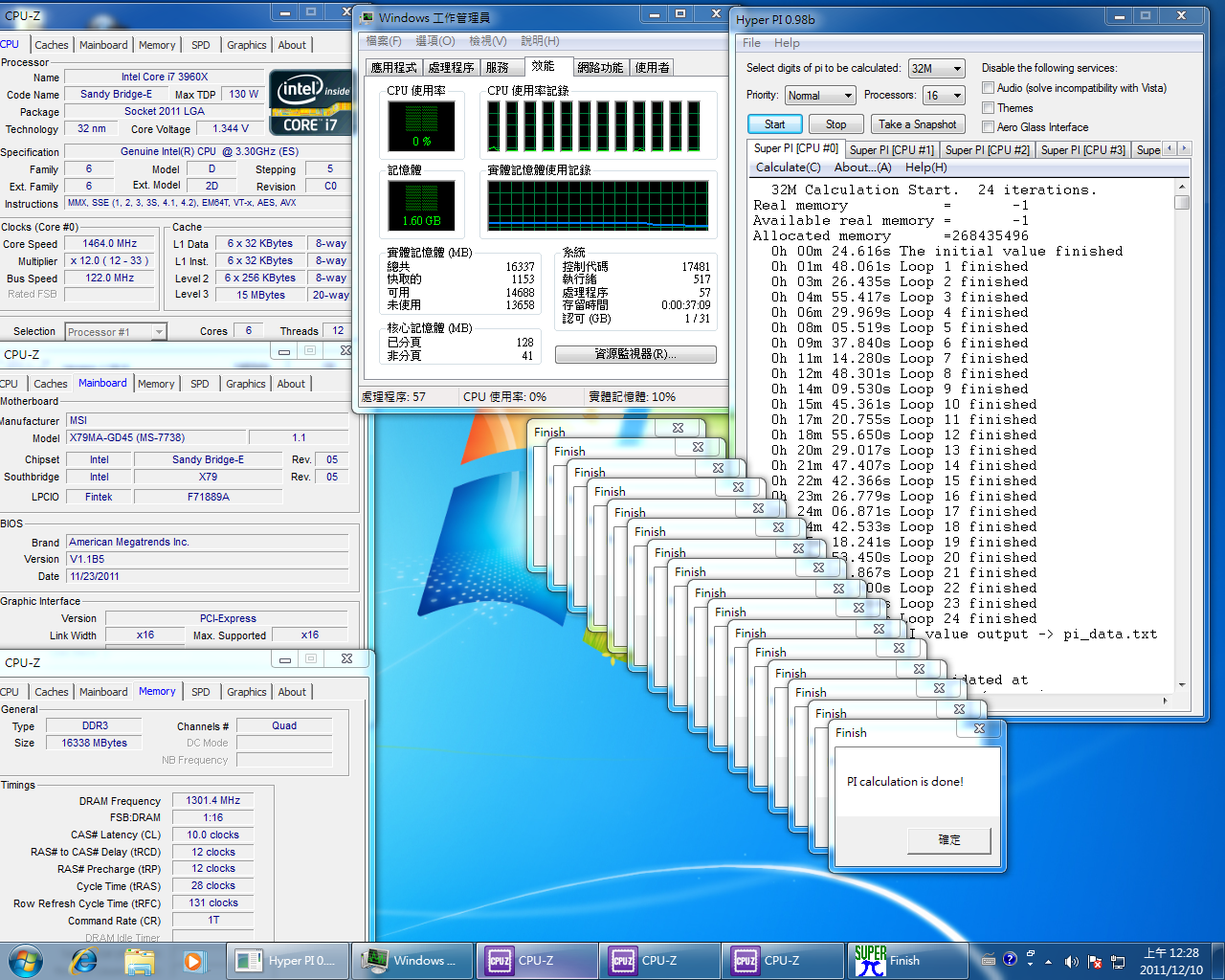Click the language bar restore icon
1225x980 pixels.
(1031, 954)
